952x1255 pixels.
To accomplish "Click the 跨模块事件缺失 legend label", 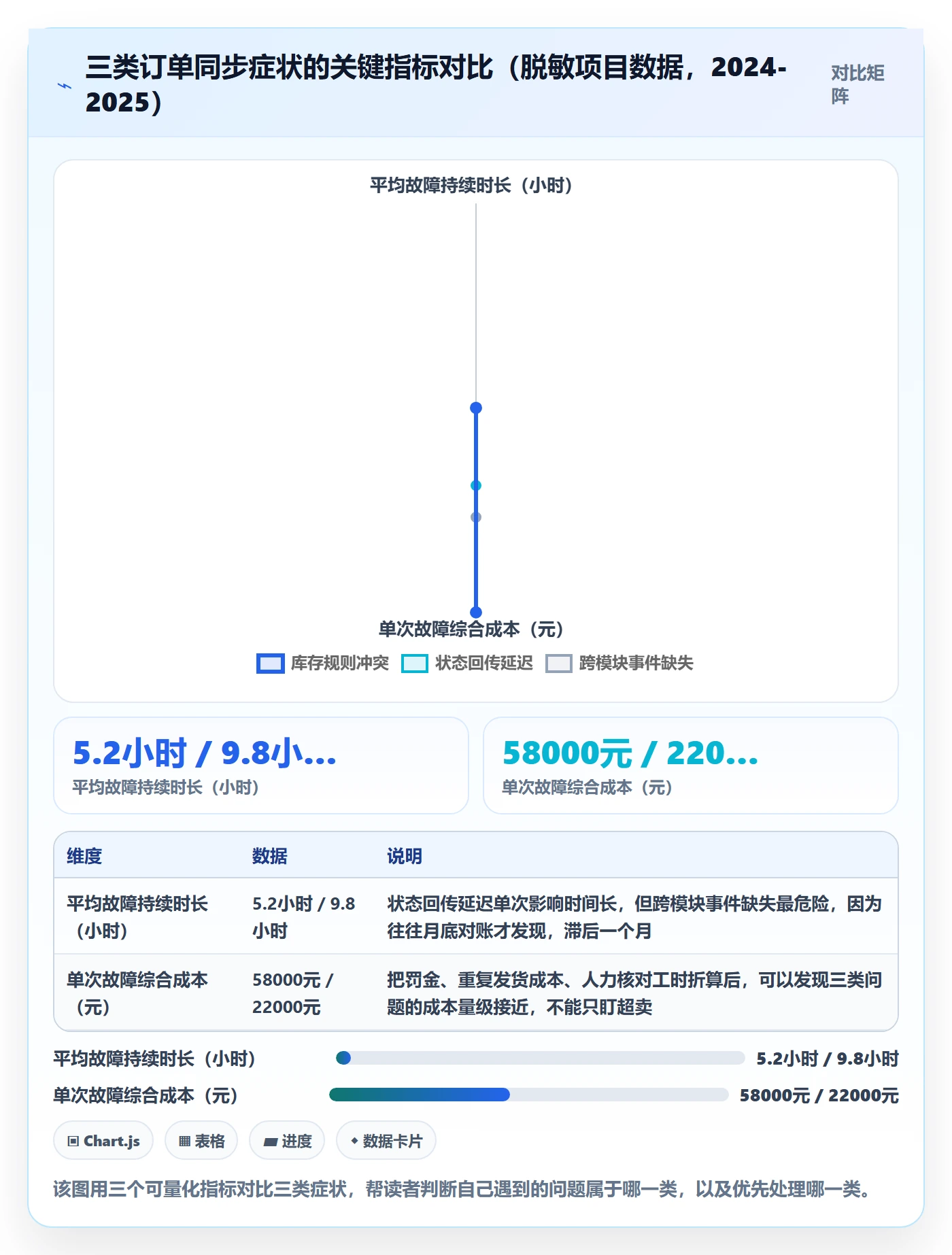I will click(636, 663).
